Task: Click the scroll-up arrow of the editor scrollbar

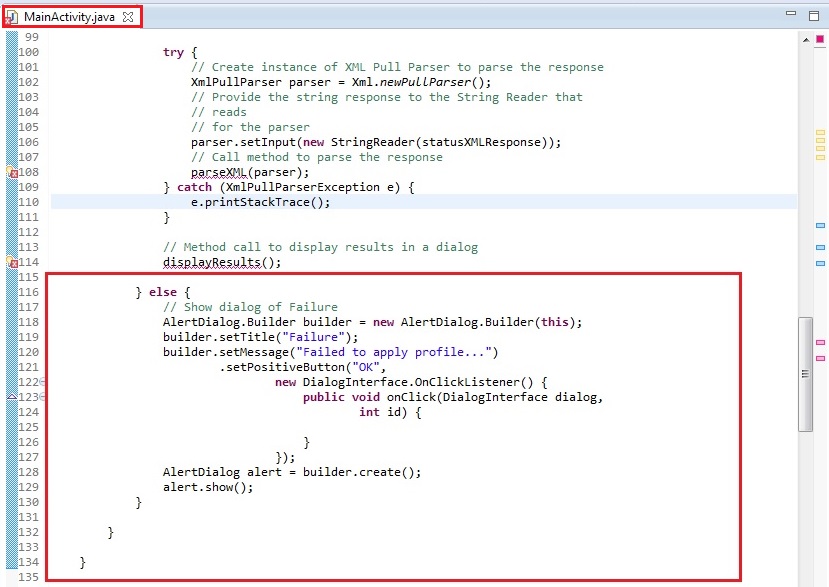Action: pos(805,39)
